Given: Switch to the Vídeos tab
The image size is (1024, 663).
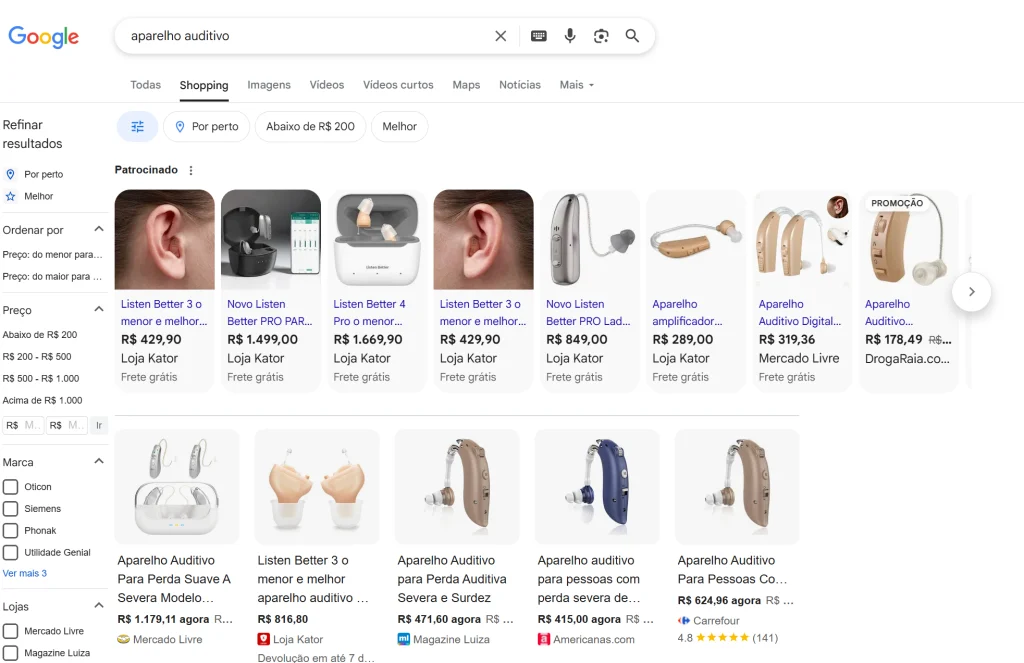Looking at the screenshot, I should coord(327,85).
